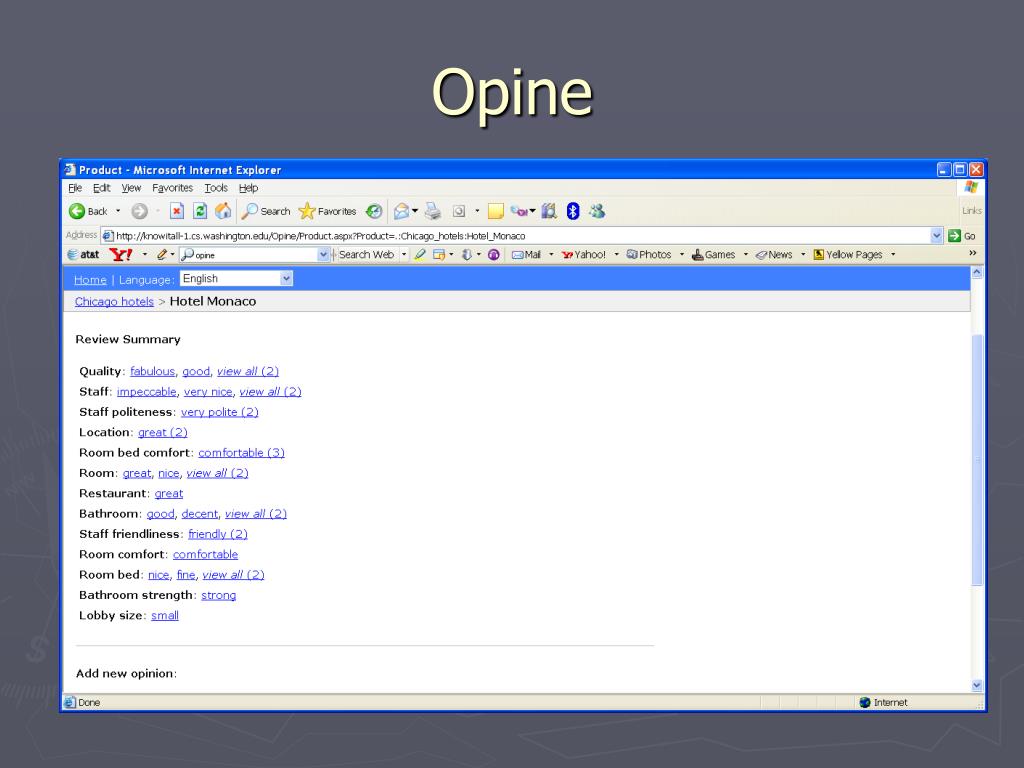Open the View menu
The image size is (1024, 768).
pyautogui.click(x=131, y=188)
